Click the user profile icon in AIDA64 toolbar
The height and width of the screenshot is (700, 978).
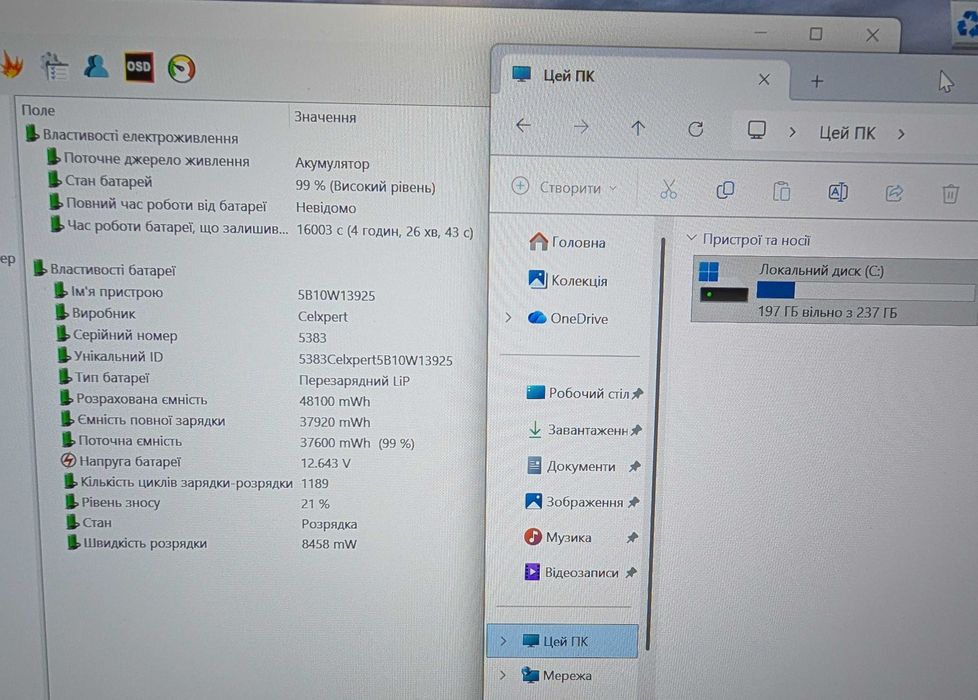[96, 66]
